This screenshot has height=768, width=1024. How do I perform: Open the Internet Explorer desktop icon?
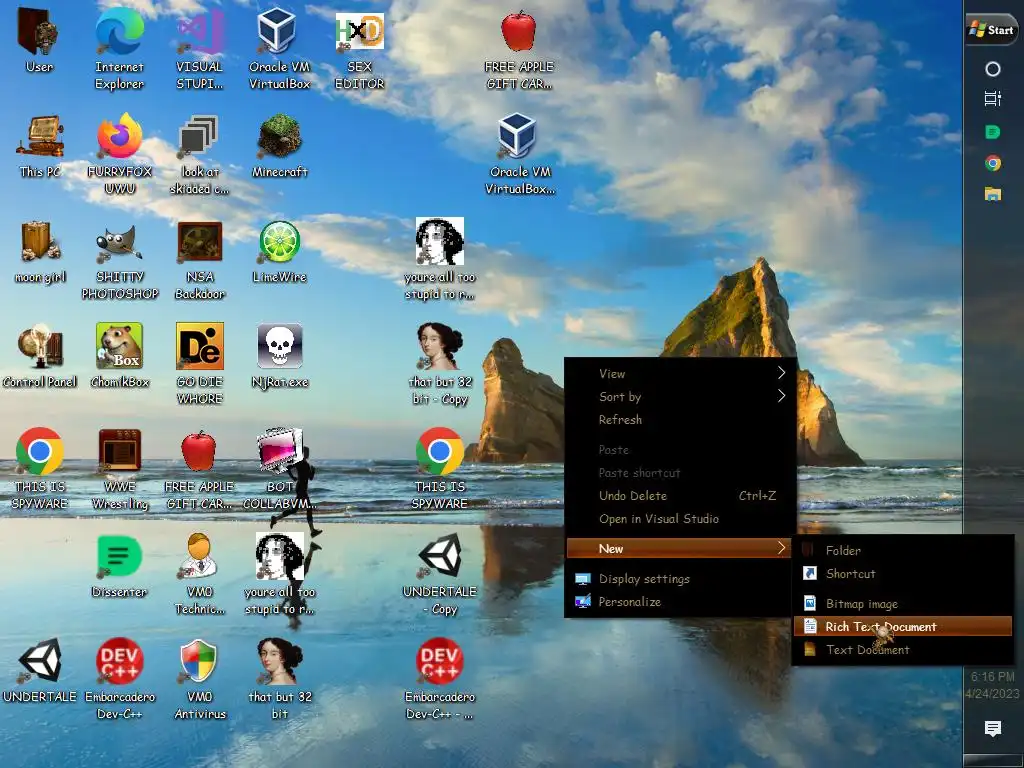click(120, 49)
